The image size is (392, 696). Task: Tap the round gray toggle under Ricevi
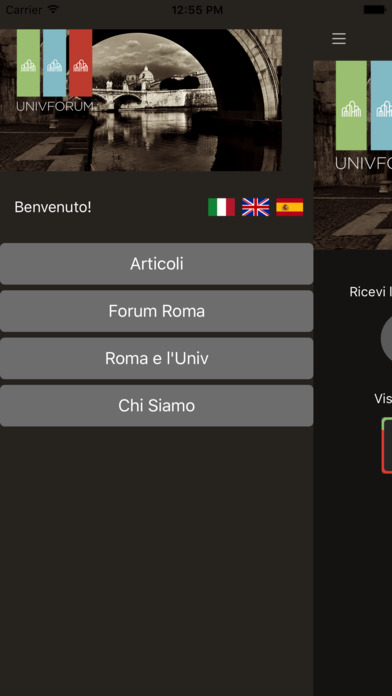(x=386, y=339)
